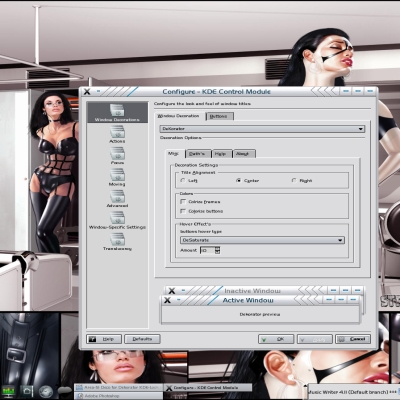Click the X icon on Active Window preview
Image resolution: width=400 pixels, height=400 pixels.
pyautogui.click(x=167, y=300)
